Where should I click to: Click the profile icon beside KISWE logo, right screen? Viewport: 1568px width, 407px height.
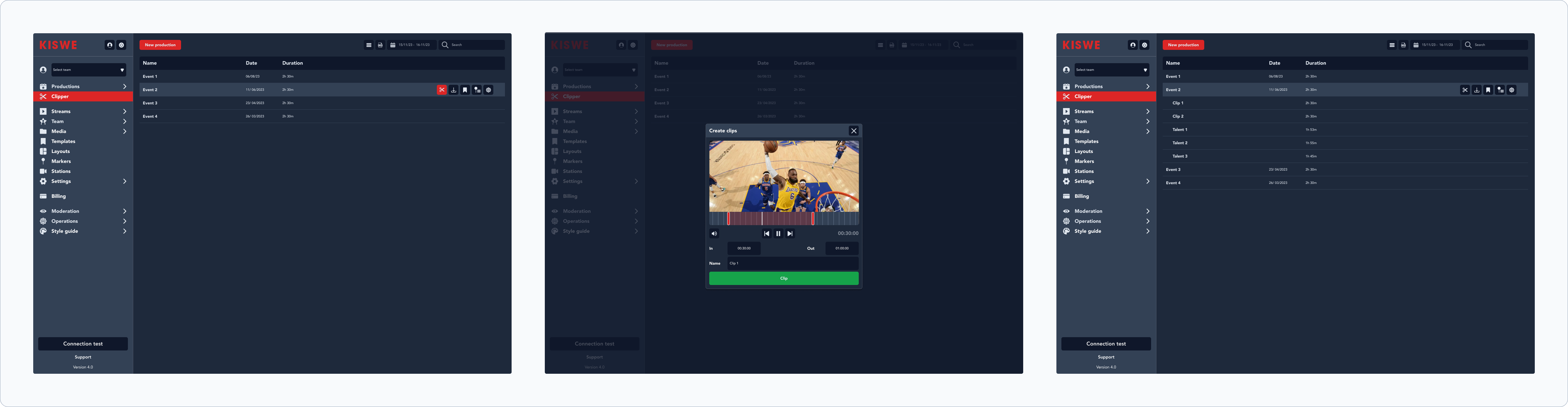pos(1133,45)
